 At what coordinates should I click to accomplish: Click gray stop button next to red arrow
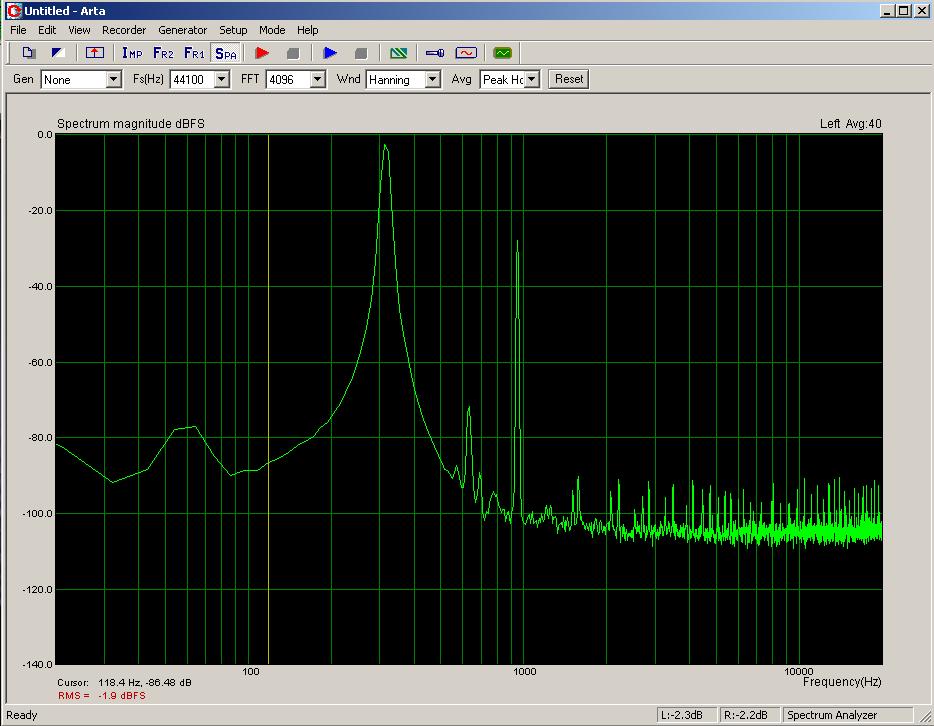[292, 54]
